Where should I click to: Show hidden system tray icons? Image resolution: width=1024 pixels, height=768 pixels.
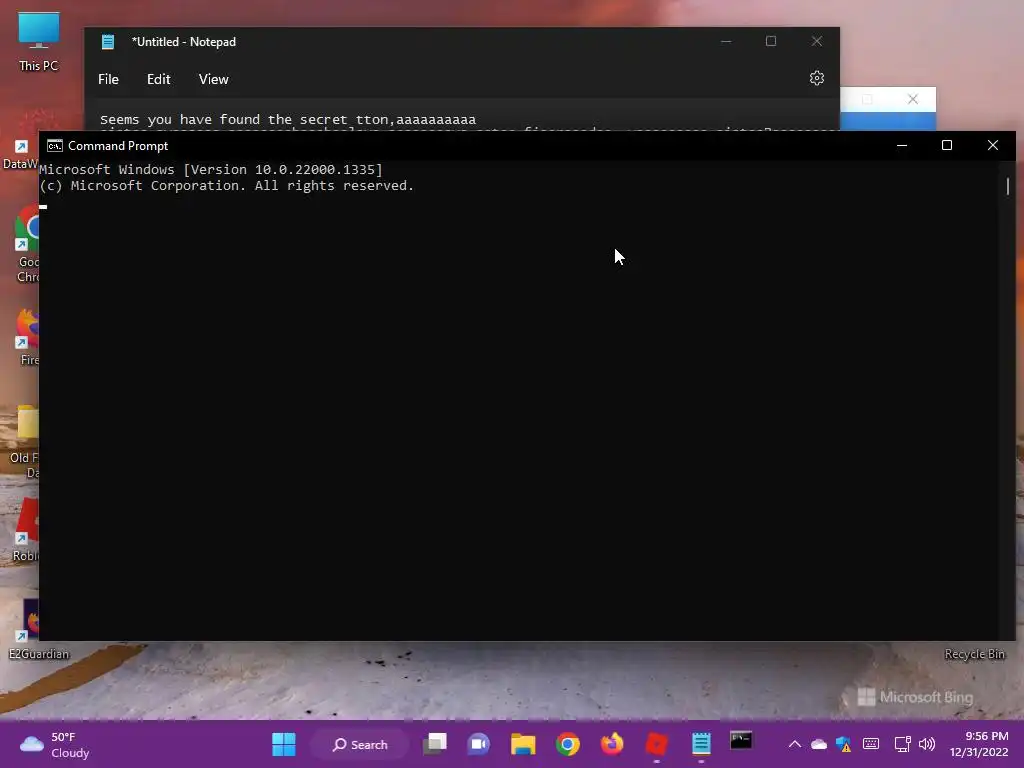coord(794,744)
